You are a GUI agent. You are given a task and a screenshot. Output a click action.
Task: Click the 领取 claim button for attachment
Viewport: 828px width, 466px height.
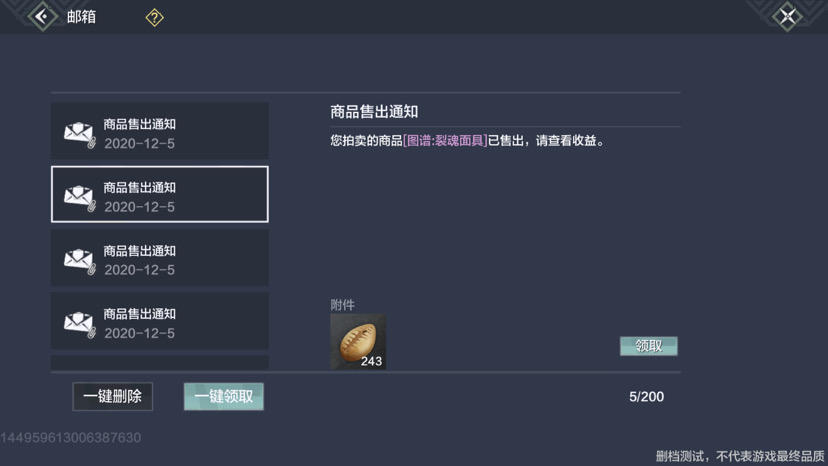click(648, 346)
